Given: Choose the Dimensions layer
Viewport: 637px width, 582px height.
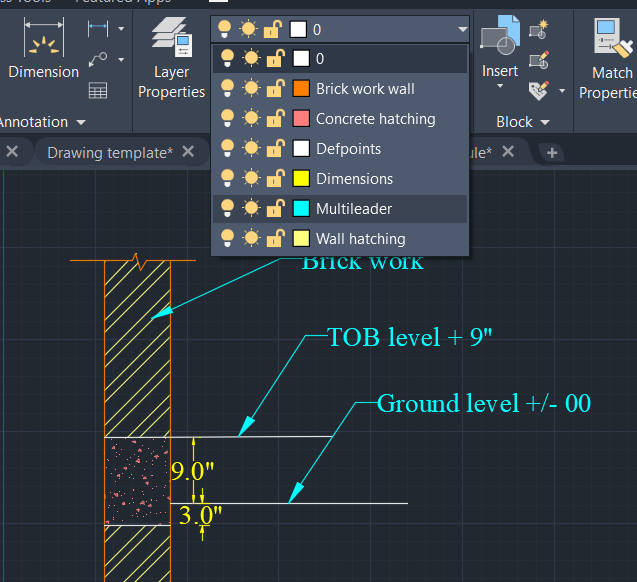Looking at the screenshot, I should (340, 179).
